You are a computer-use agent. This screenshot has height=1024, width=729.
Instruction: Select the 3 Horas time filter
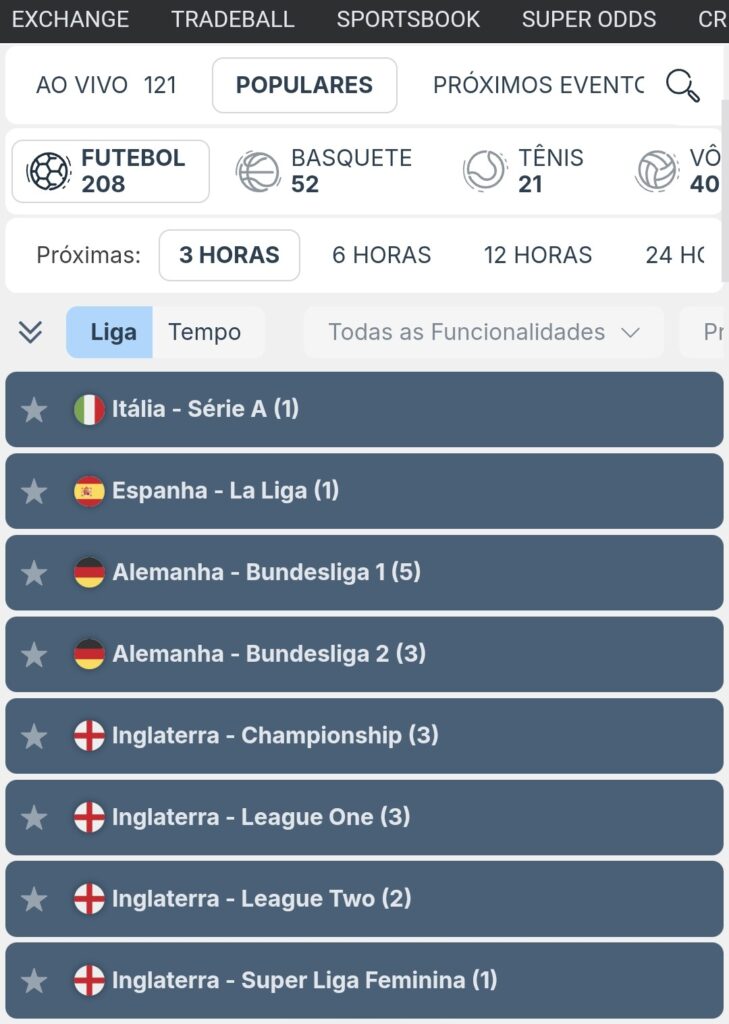[229, 255]
